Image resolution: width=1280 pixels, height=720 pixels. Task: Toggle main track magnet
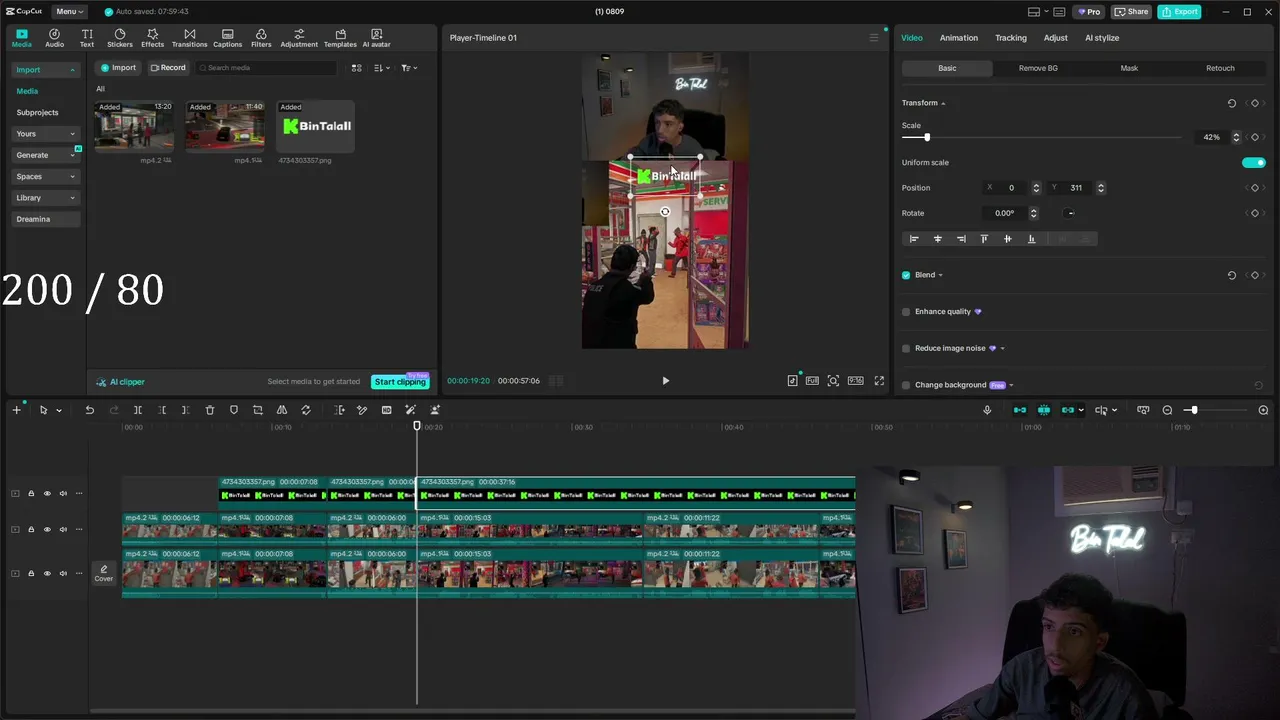click(1020, 410)
